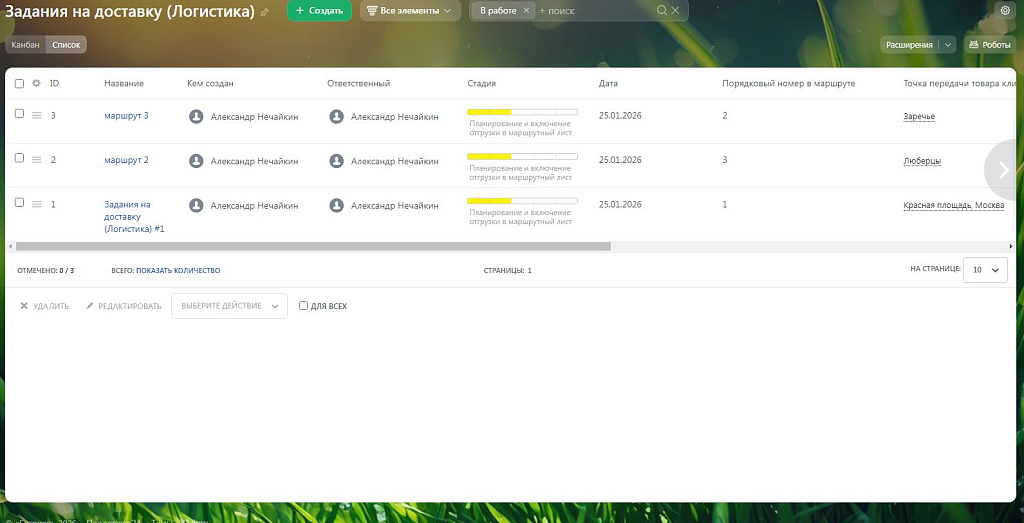Screen dimensions: 1024x523
Task: Remove the 'В работе' filter chip
Action: (x=527, y=11)
